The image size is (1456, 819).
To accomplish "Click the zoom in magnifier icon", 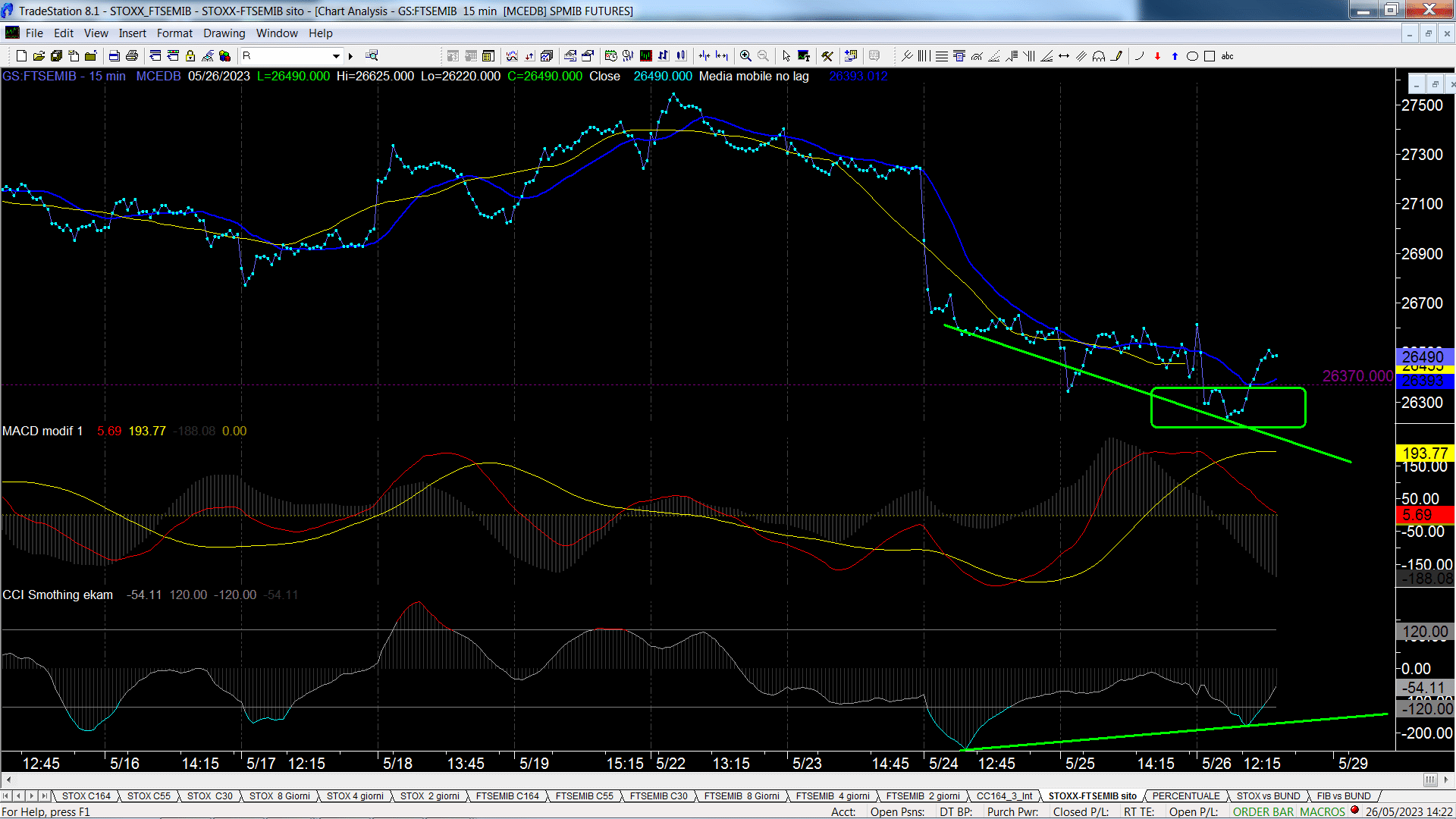I will click(x=745, y=56).
